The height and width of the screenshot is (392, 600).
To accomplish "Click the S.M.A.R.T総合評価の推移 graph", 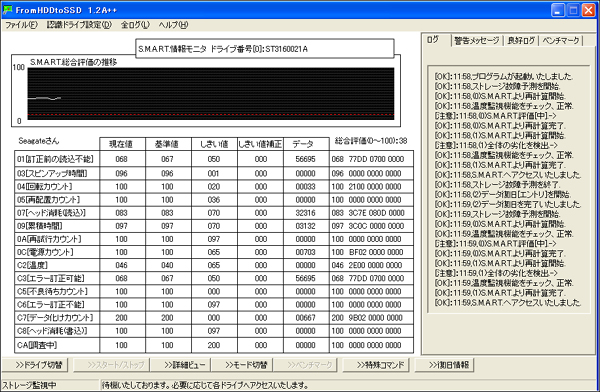I will 210,94.
